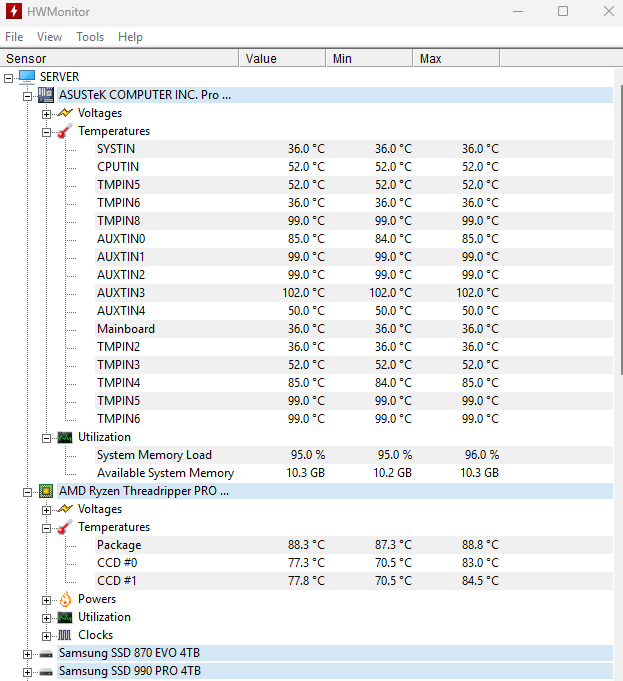Screen dimensions: 623x681
Task: Select the AUXTIN3 sensor row
Action: click(x=354, y=293)
